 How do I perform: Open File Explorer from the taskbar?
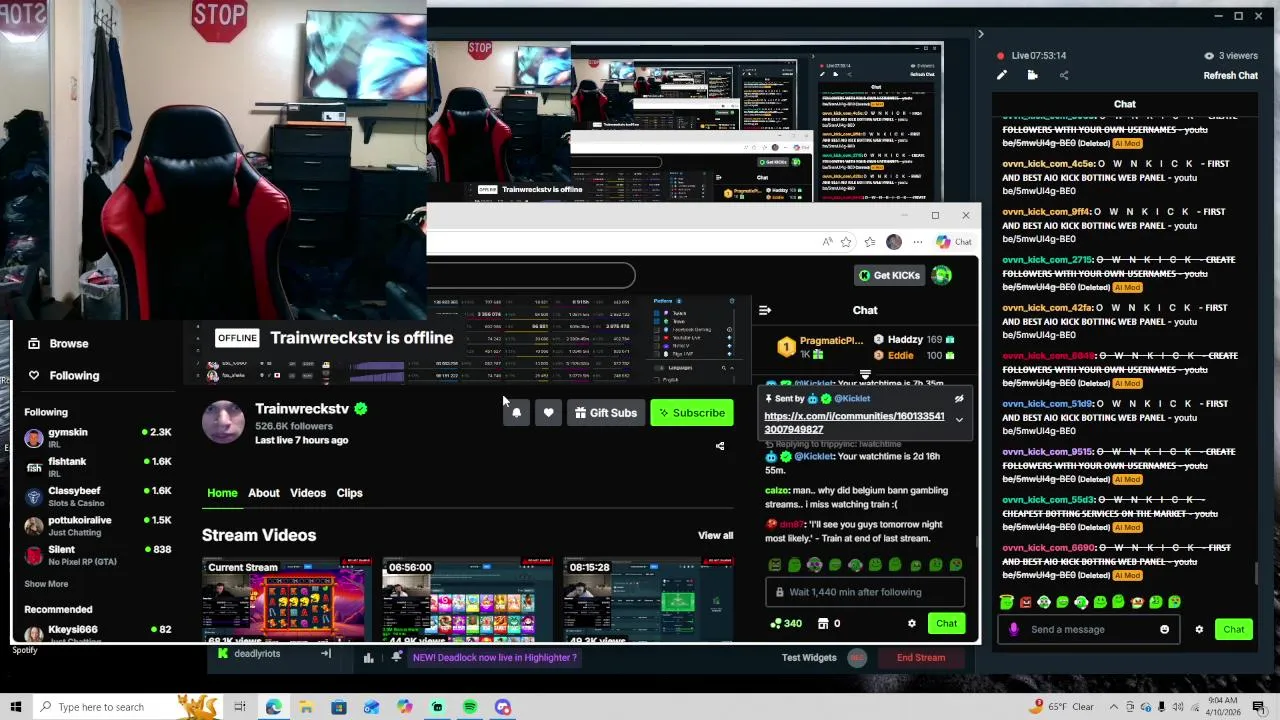click(306, 707)
